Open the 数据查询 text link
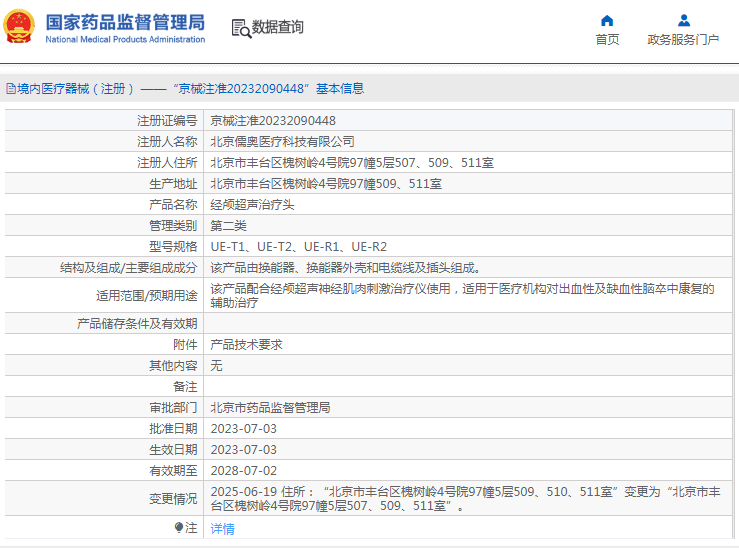The height and width of the screenshot is (548, 739). tap(278, 28)
